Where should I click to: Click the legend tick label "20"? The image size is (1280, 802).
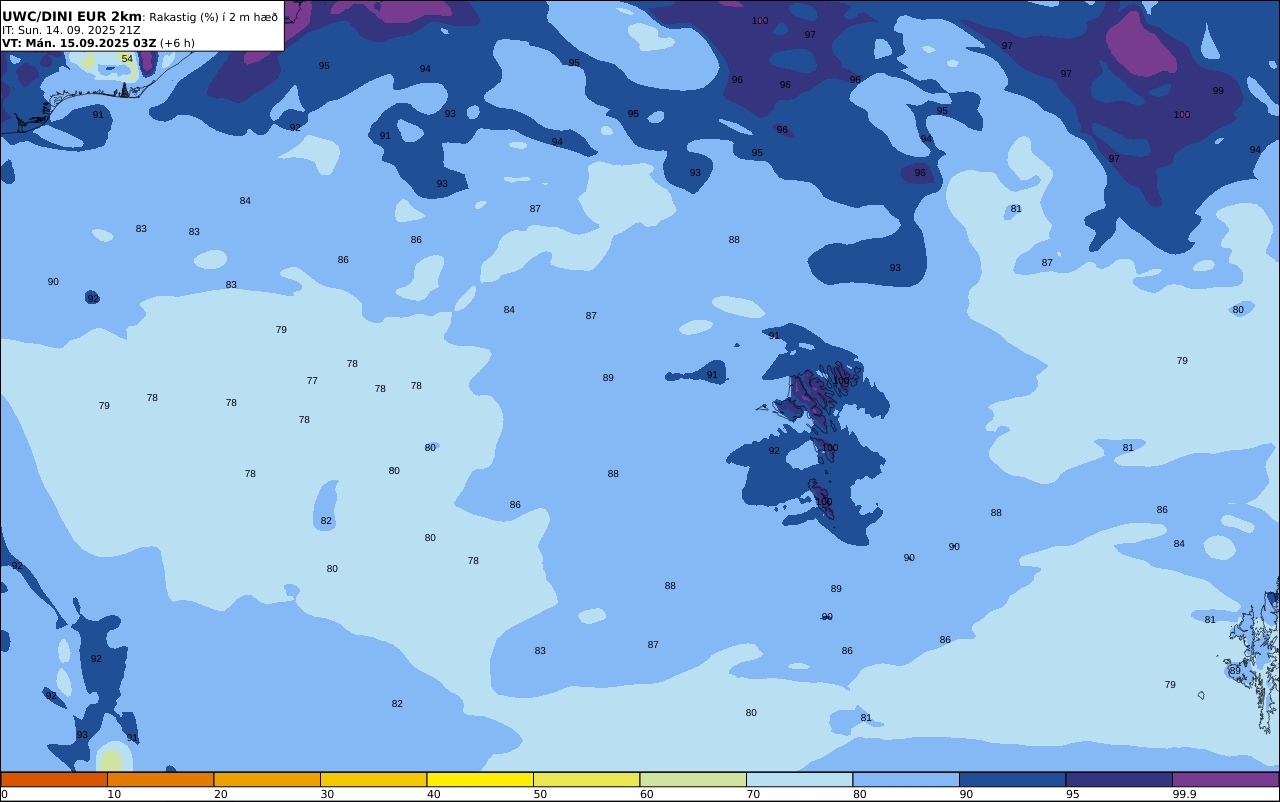220,794
